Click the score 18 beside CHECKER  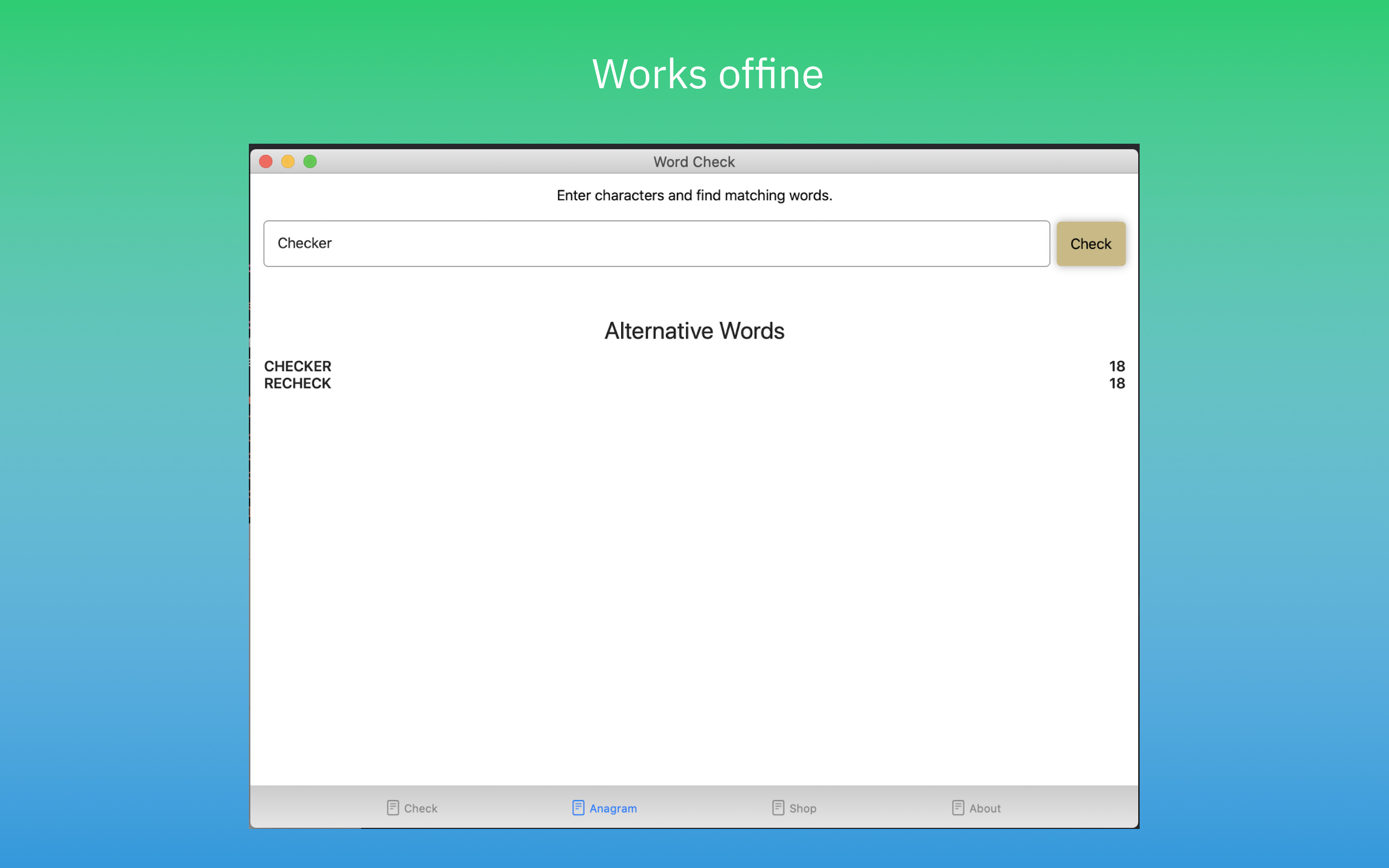(x=1117, y=366)
